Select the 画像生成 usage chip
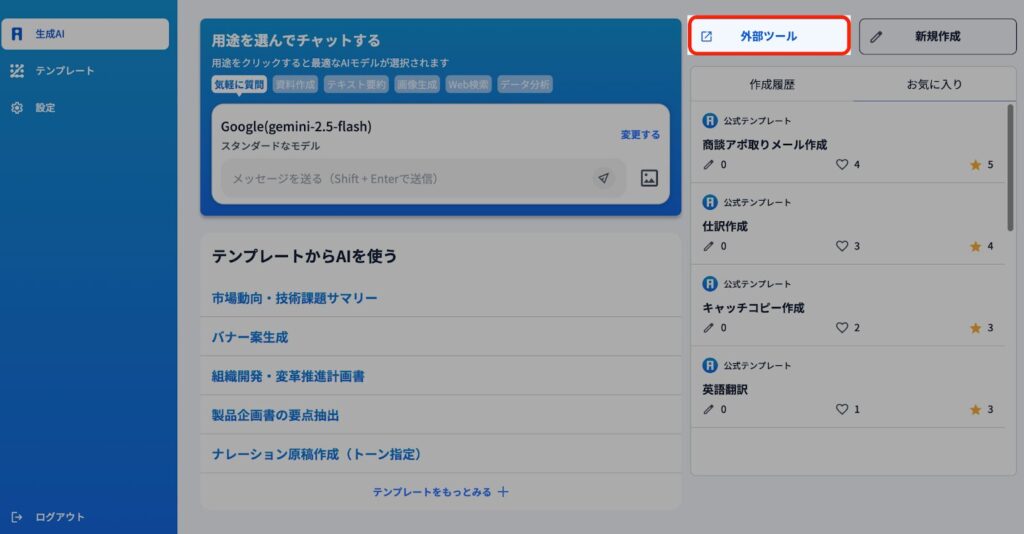Viewport: 1024px width, 534px height. pos(416,85)
